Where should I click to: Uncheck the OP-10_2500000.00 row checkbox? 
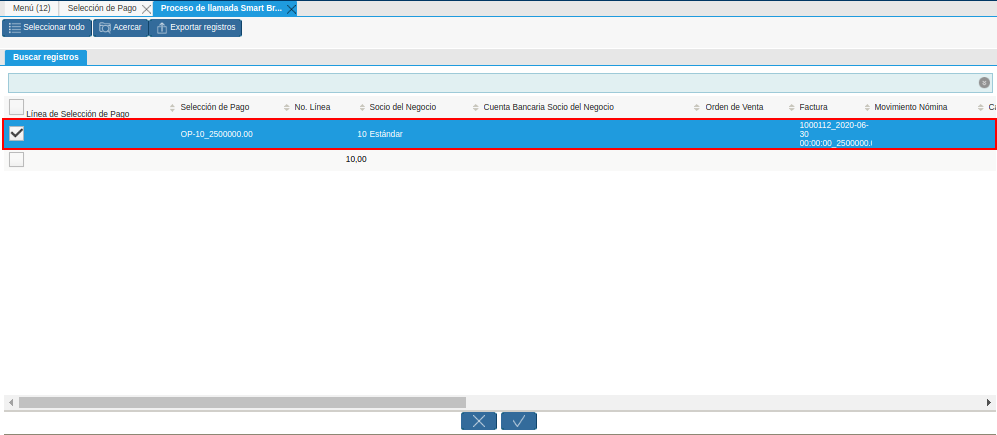[x=17, y=134]
